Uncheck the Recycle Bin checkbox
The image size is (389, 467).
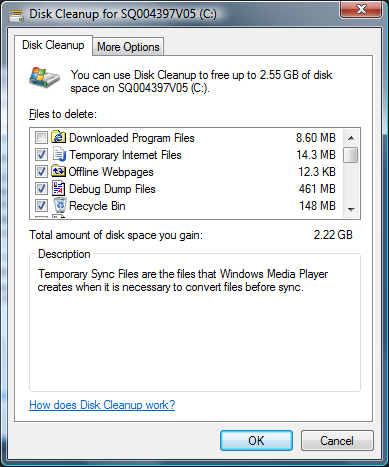click(41, 205)
